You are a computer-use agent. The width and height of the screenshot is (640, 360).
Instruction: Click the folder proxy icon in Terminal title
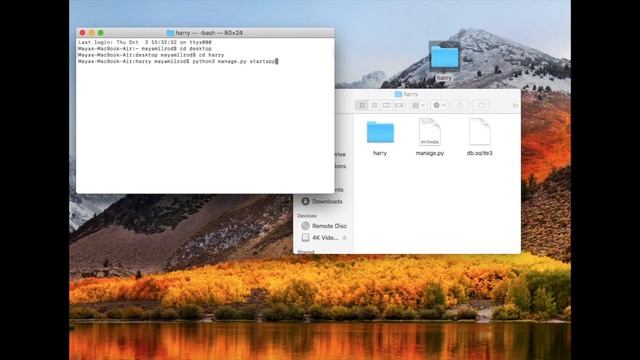point(170,33)
